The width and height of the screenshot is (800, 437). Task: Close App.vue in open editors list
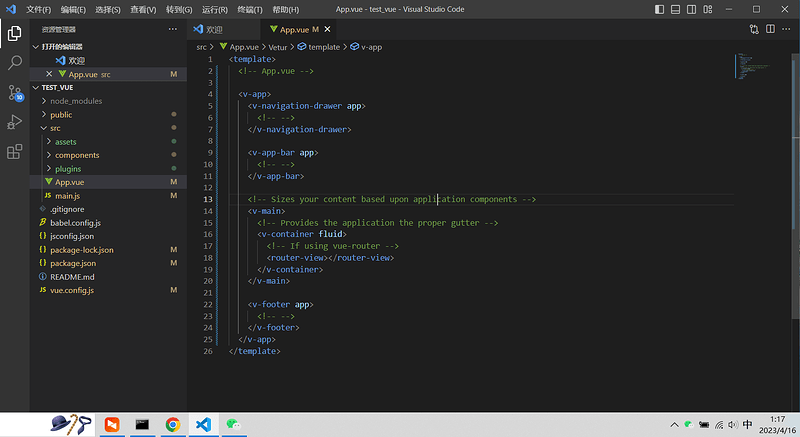49,74
